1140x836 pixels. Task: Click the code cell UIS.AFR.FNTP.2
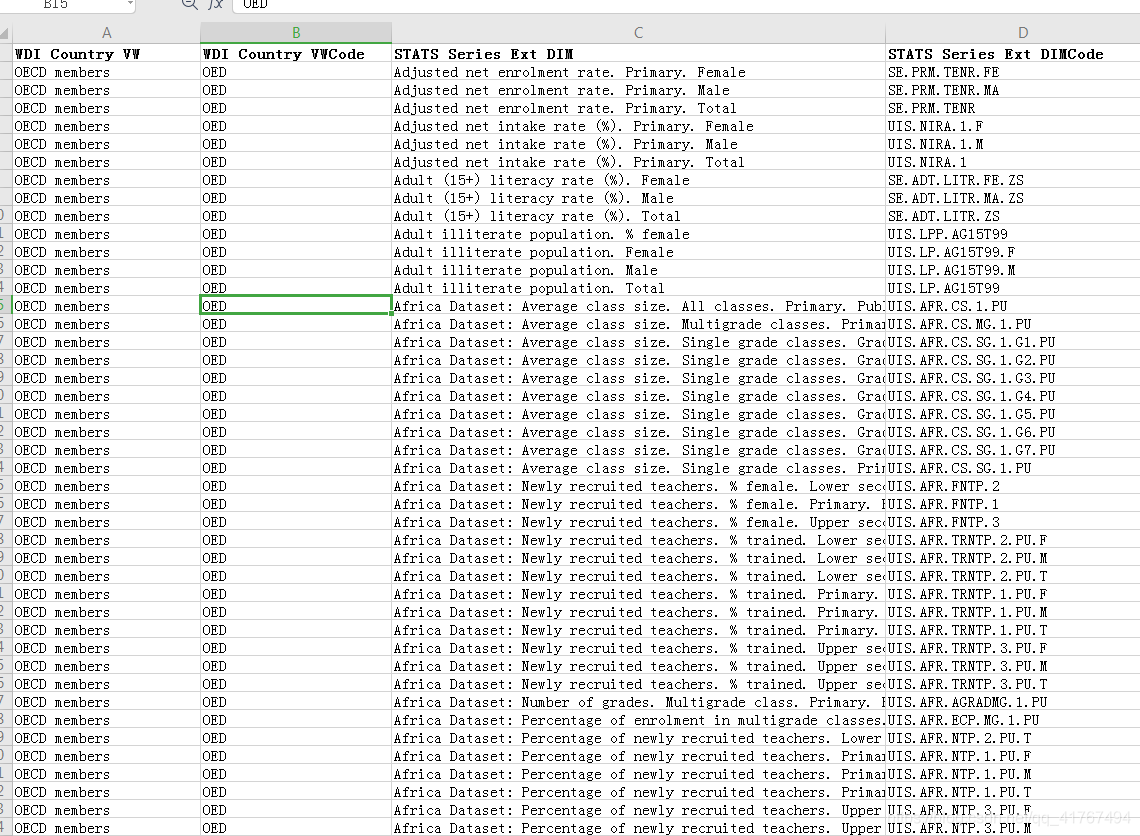[1013, 486]
